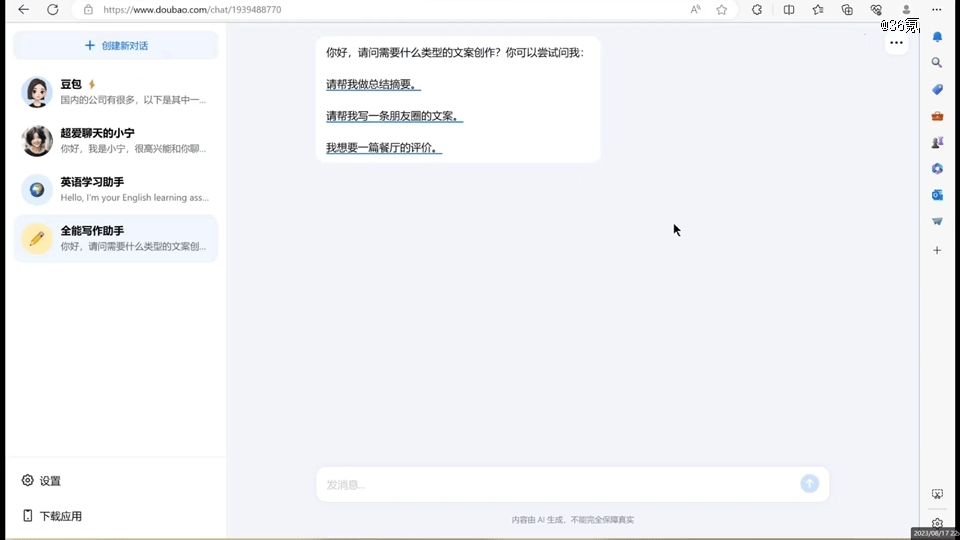960x540 pixels.
Task: Click the notification bell in the Edge sidebar
Action: tap(937, 37)
